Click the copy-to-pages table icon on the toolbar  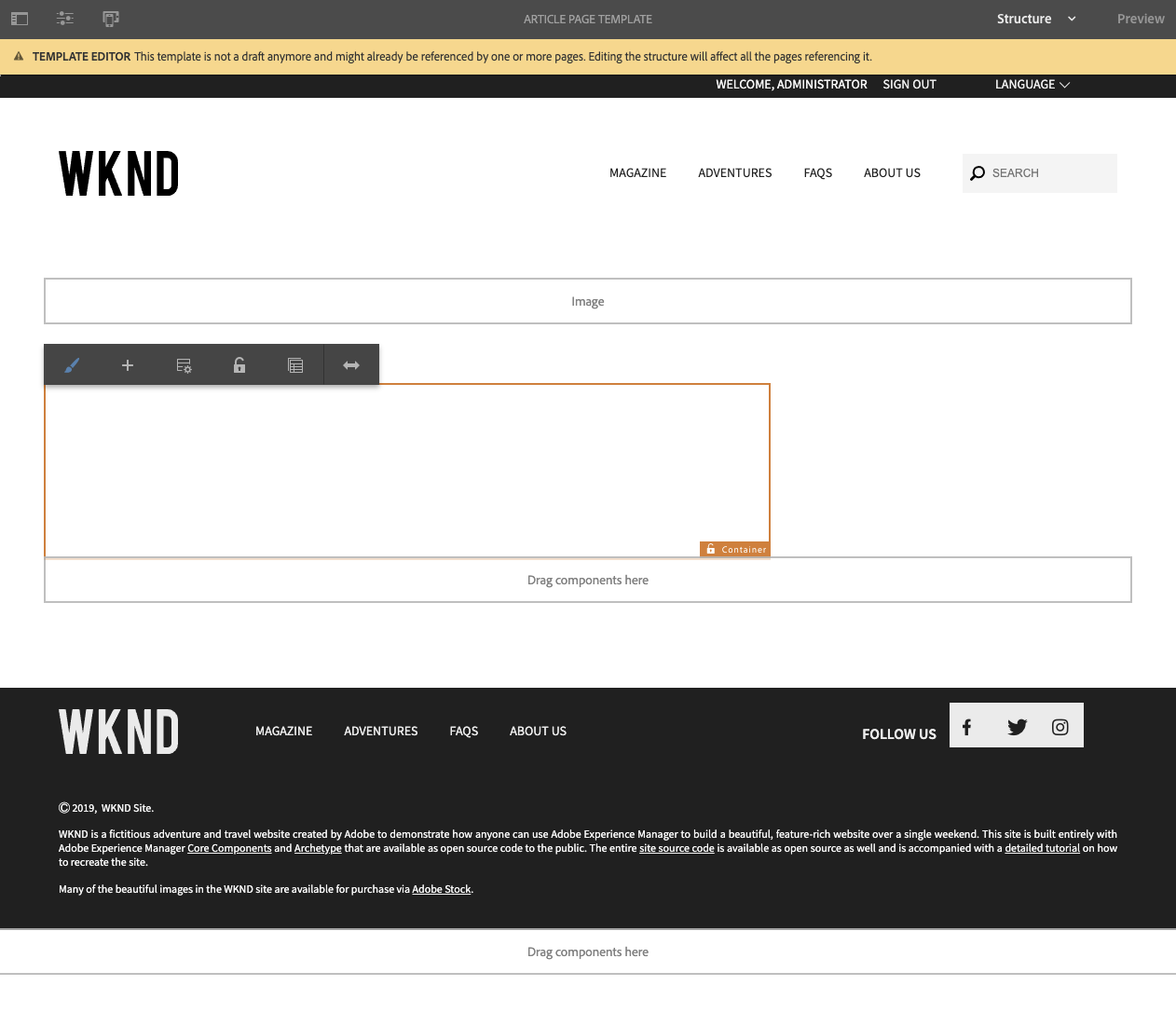(x=295, y=364)
